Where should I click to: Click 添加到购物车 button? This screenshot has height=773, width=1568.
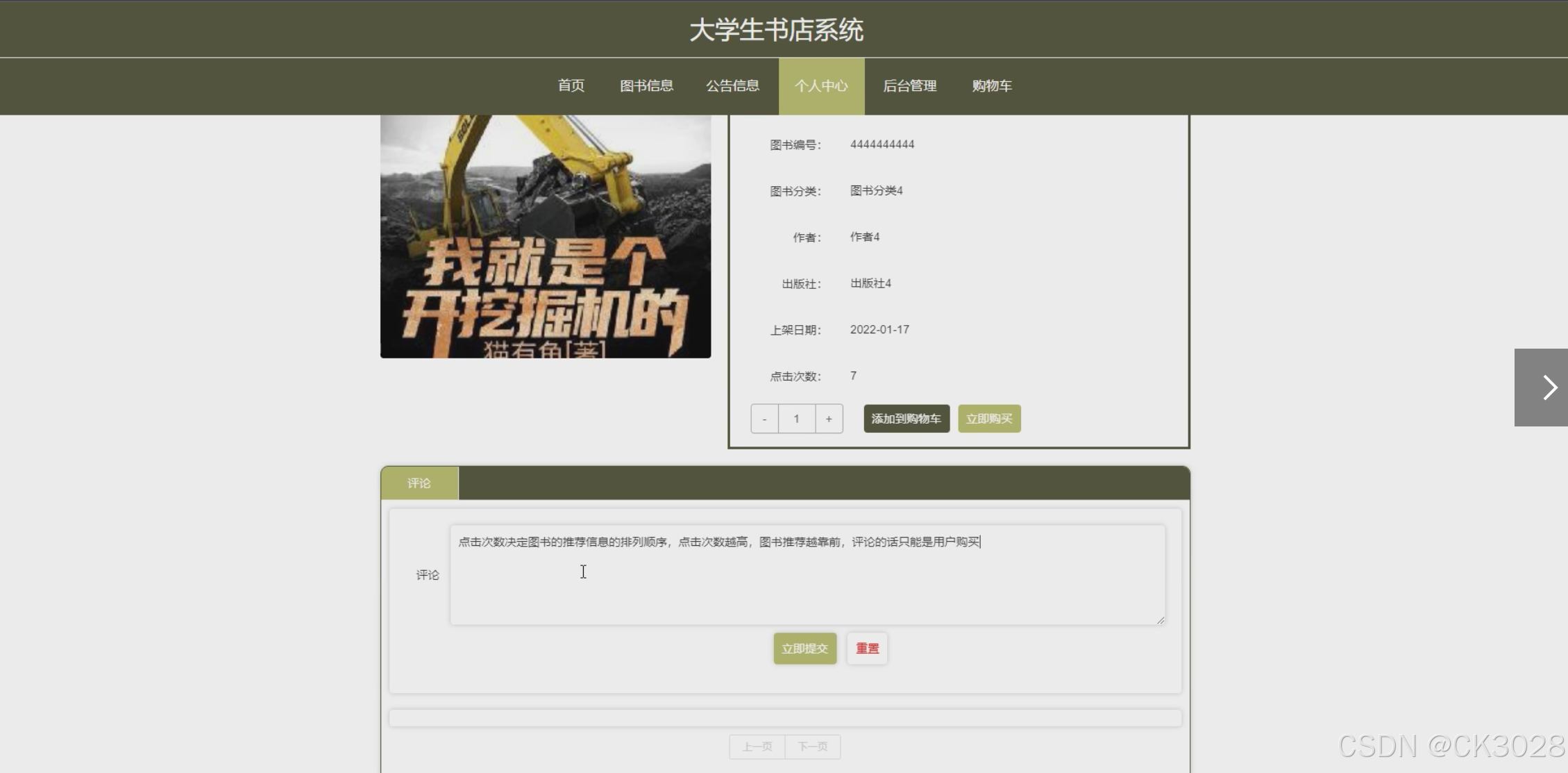(x=907, y=419)
